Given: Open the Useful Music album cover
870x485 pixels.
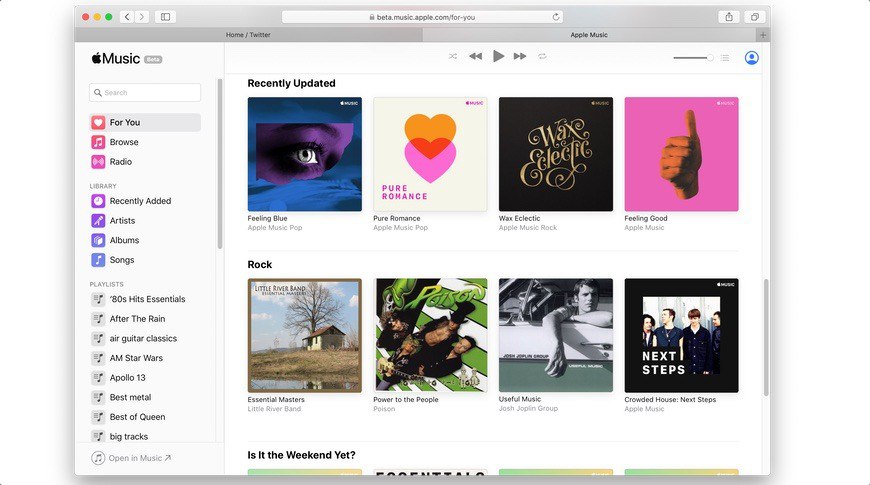Looking at the screenshot, I should tap(556, 335).
